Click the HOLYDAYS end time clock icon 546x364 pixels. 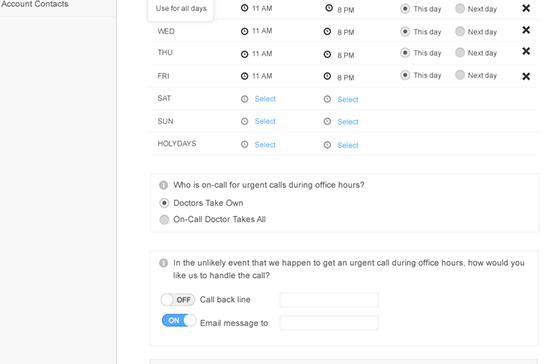pos(327,145)
